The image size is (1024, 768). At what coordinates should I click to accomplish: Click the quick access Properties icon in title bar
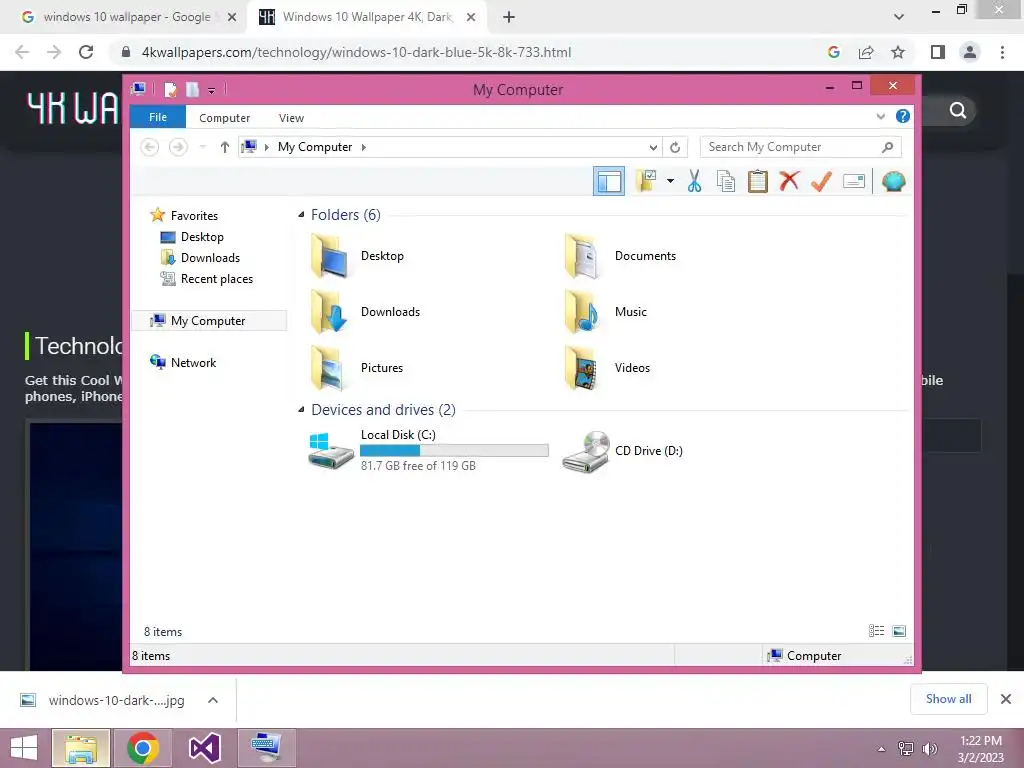(x=170, y=89)
